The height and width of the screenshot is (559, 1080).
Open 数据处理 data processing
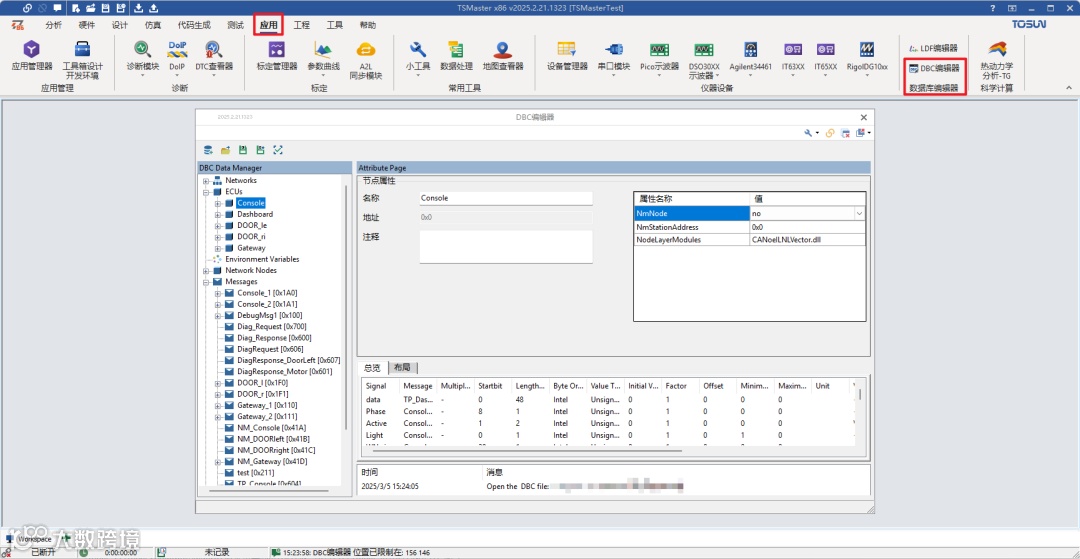456,56
